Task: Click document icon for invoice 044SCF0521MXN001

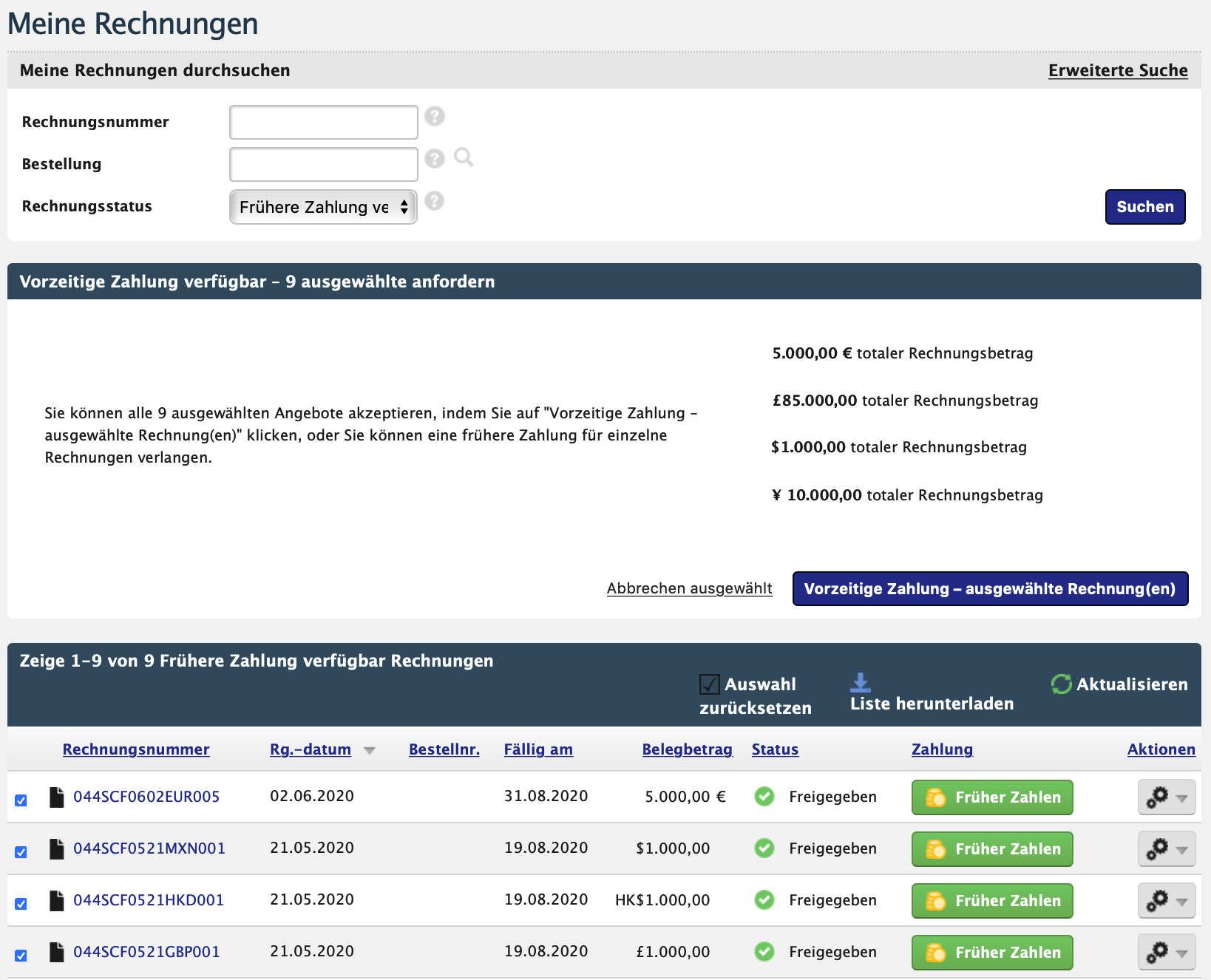Action: click(x=56, y=848)
